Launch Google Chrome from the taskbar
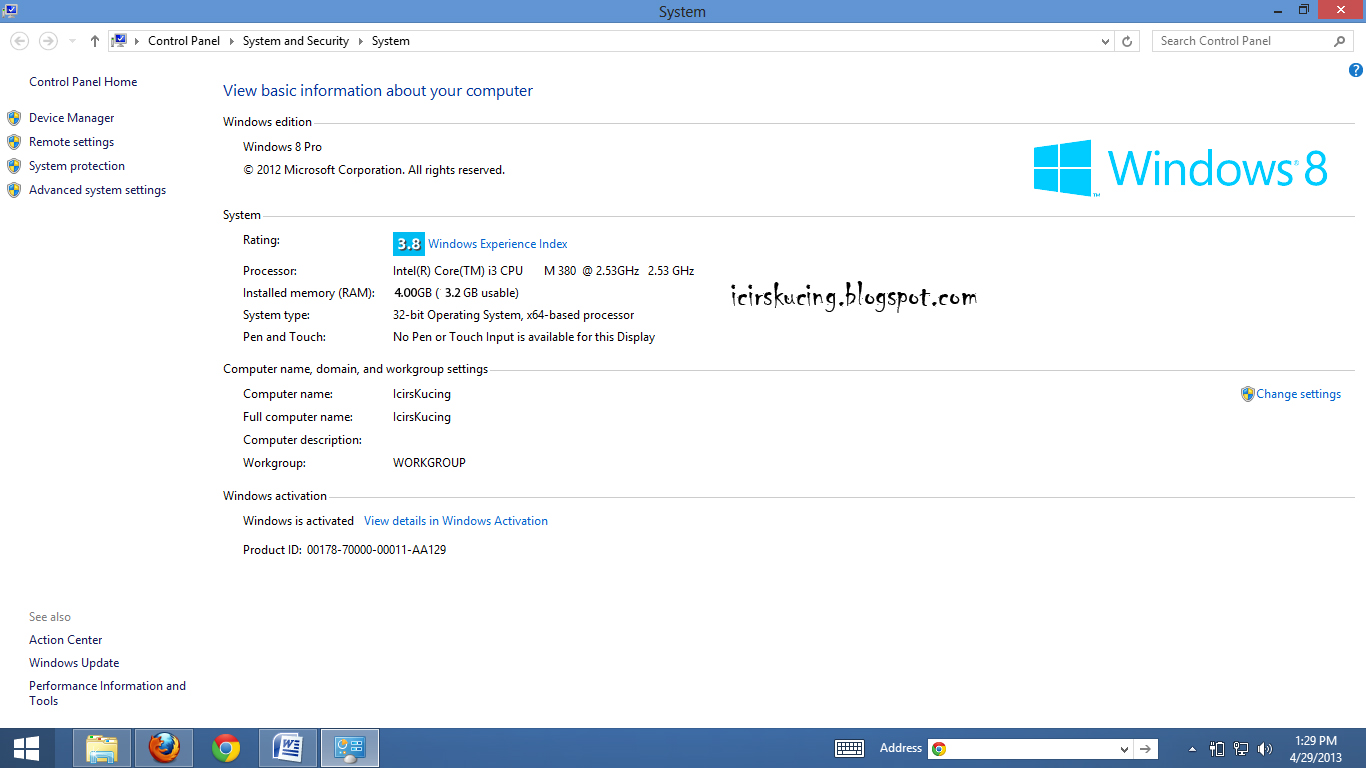 point(226,748)
